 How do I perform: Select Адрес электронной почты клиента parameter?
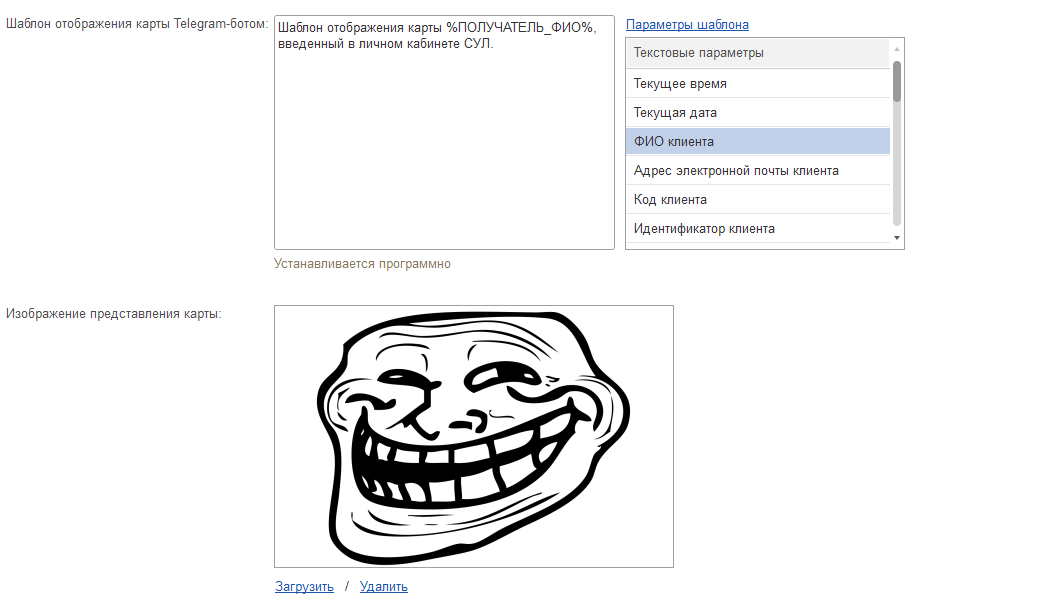point(758,170)
